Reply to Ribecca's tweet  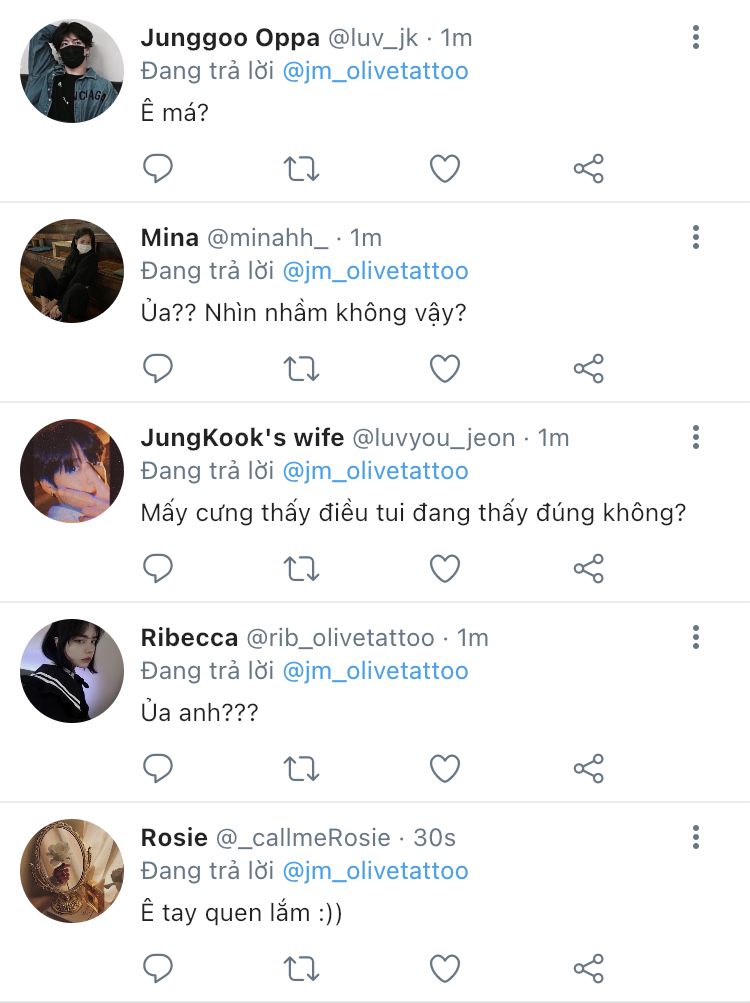[158, 769]
